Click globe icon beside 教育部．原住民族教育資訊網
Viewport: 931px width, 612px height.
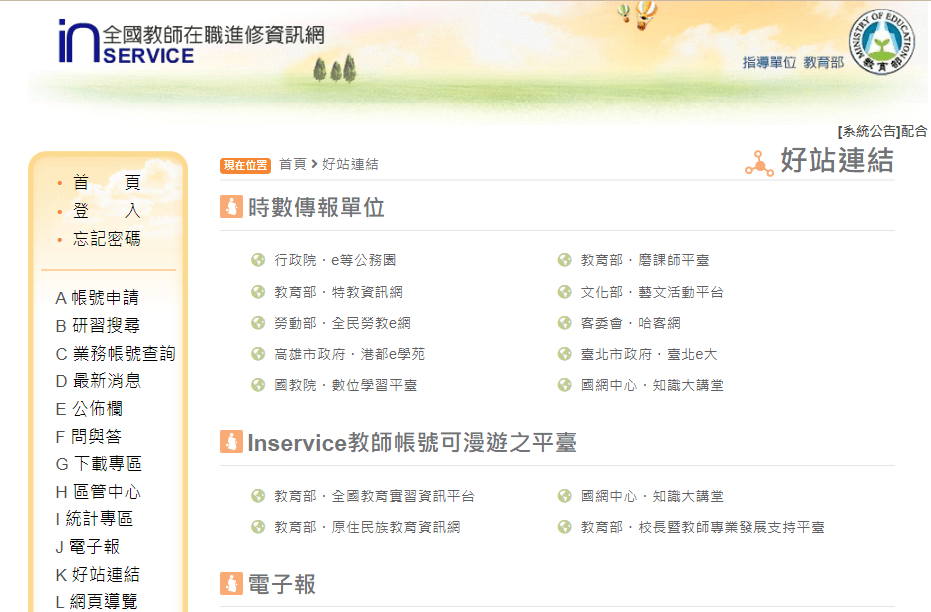click(x=258, y=527)
